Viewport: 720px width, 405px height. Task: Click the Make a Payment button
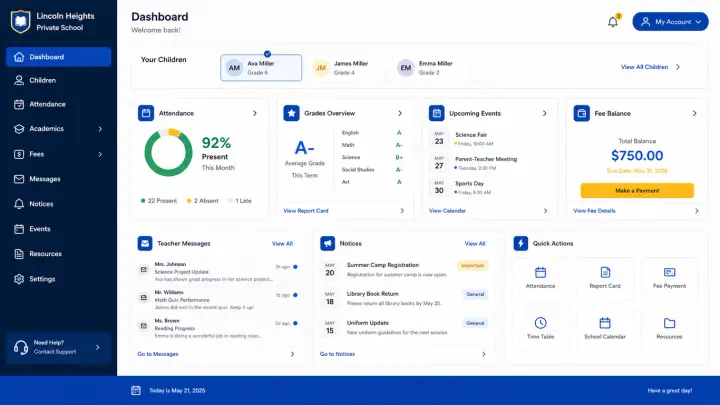pyautogui.click(x=637, y=191)
